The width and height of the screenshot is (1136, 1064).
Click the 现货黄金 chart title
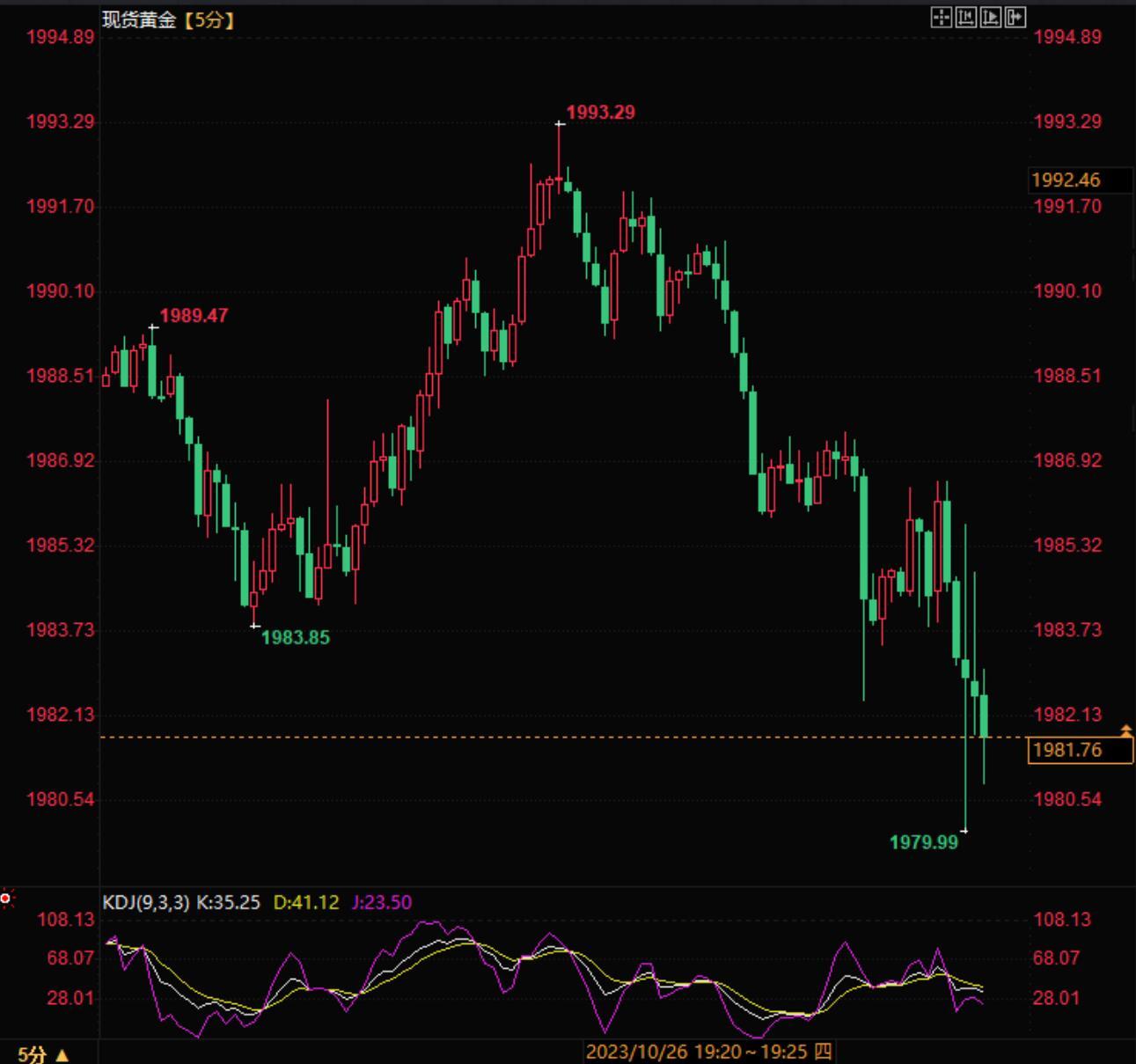click(x=139, y=19)
